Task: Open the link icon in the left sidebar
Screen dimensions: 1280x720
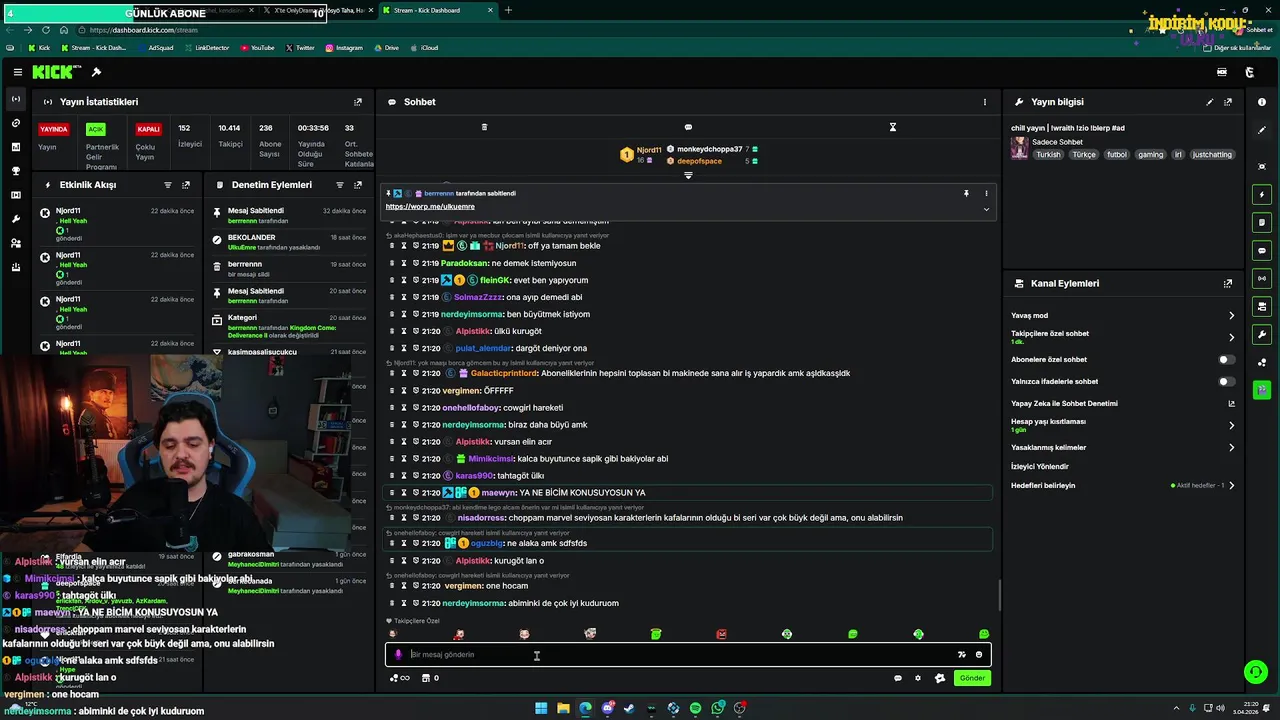Action: (x=15, y=123)
